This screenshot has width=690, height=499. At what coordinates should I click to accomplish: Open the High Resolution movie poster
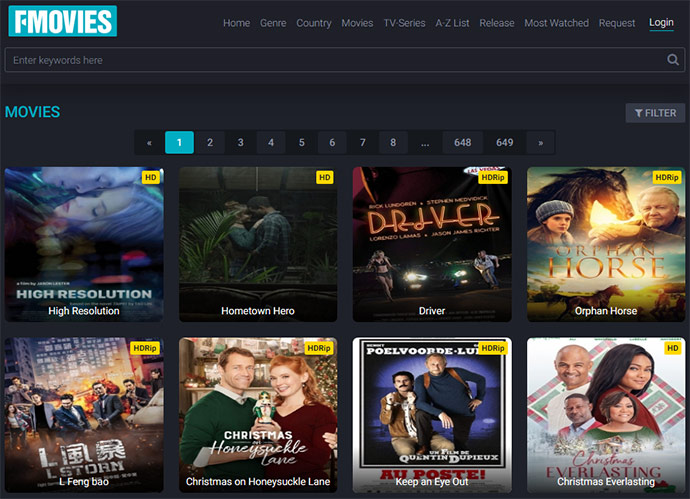pyautogui.click(x=84, y=244)
